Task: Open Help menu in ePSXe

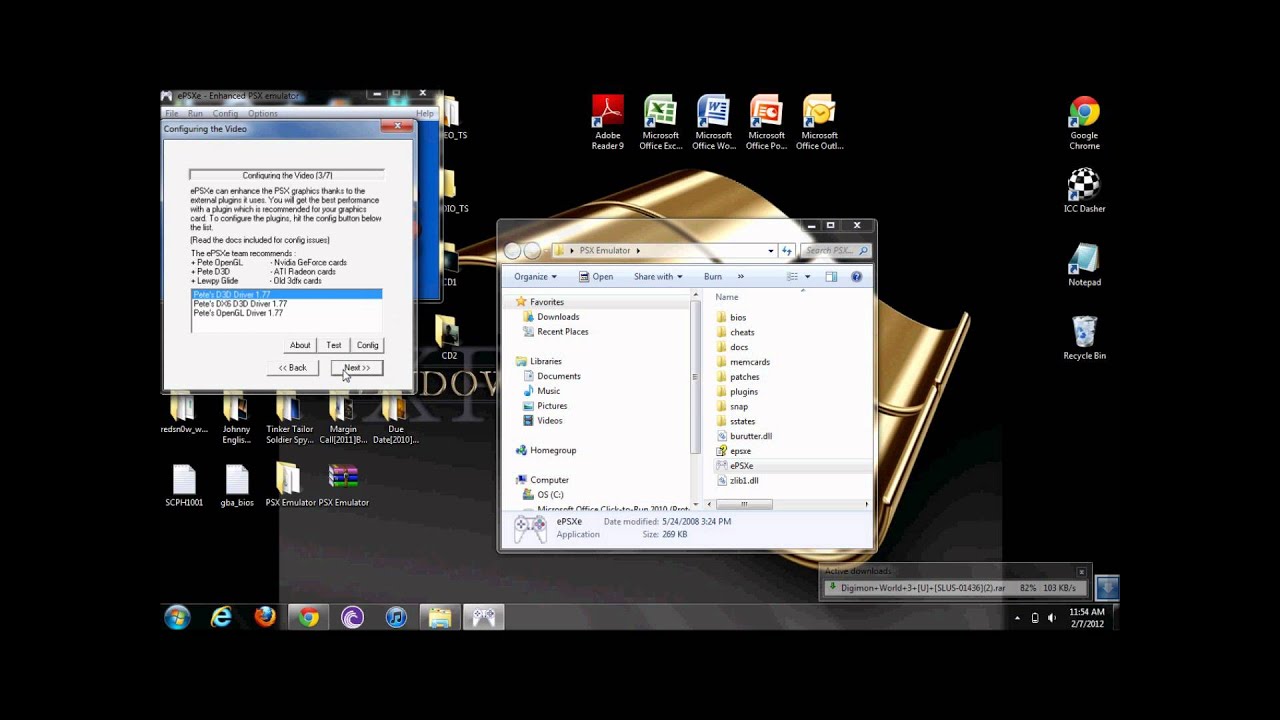Action: pyautogui.click(x=425, y=114)
